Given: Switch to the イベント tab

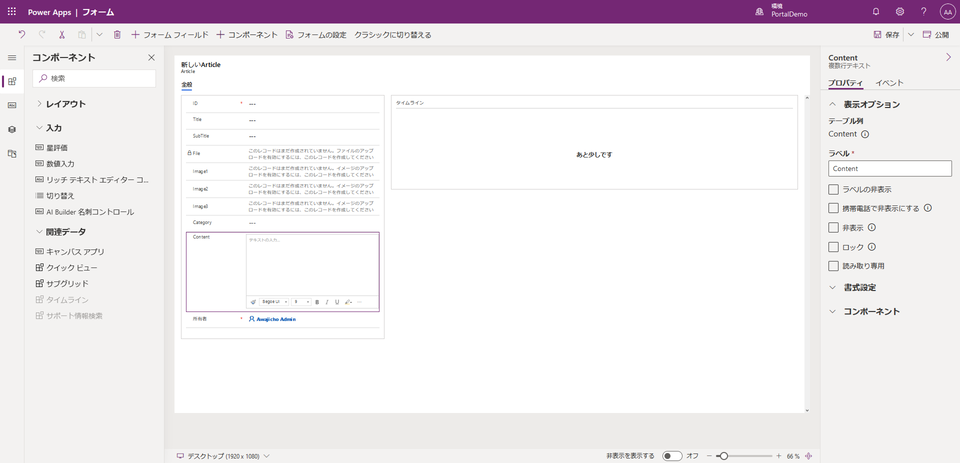Looking at the screenshot, I should (x=889, y=83).
